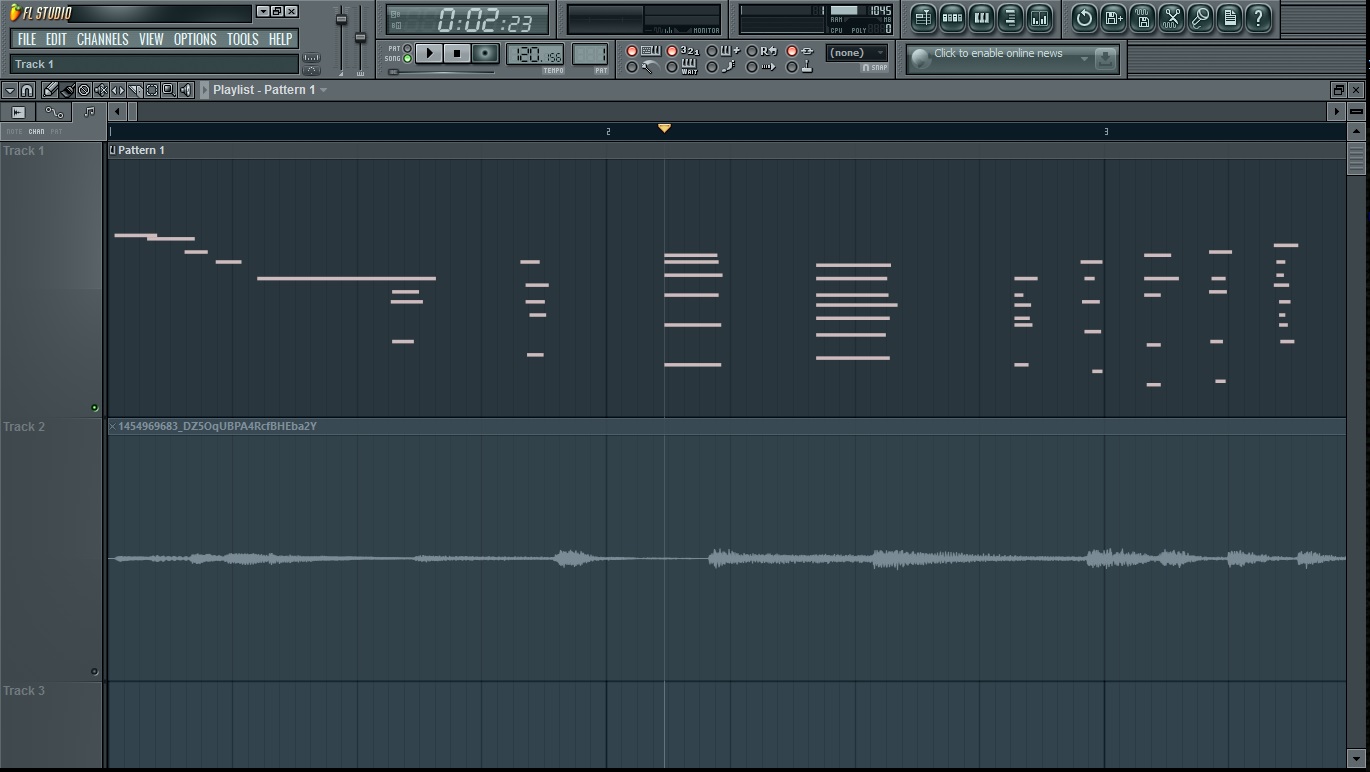Expand Playlist - Pattern 1 title dropdown arrow
1370x772 pixels.
click(323, 90)
